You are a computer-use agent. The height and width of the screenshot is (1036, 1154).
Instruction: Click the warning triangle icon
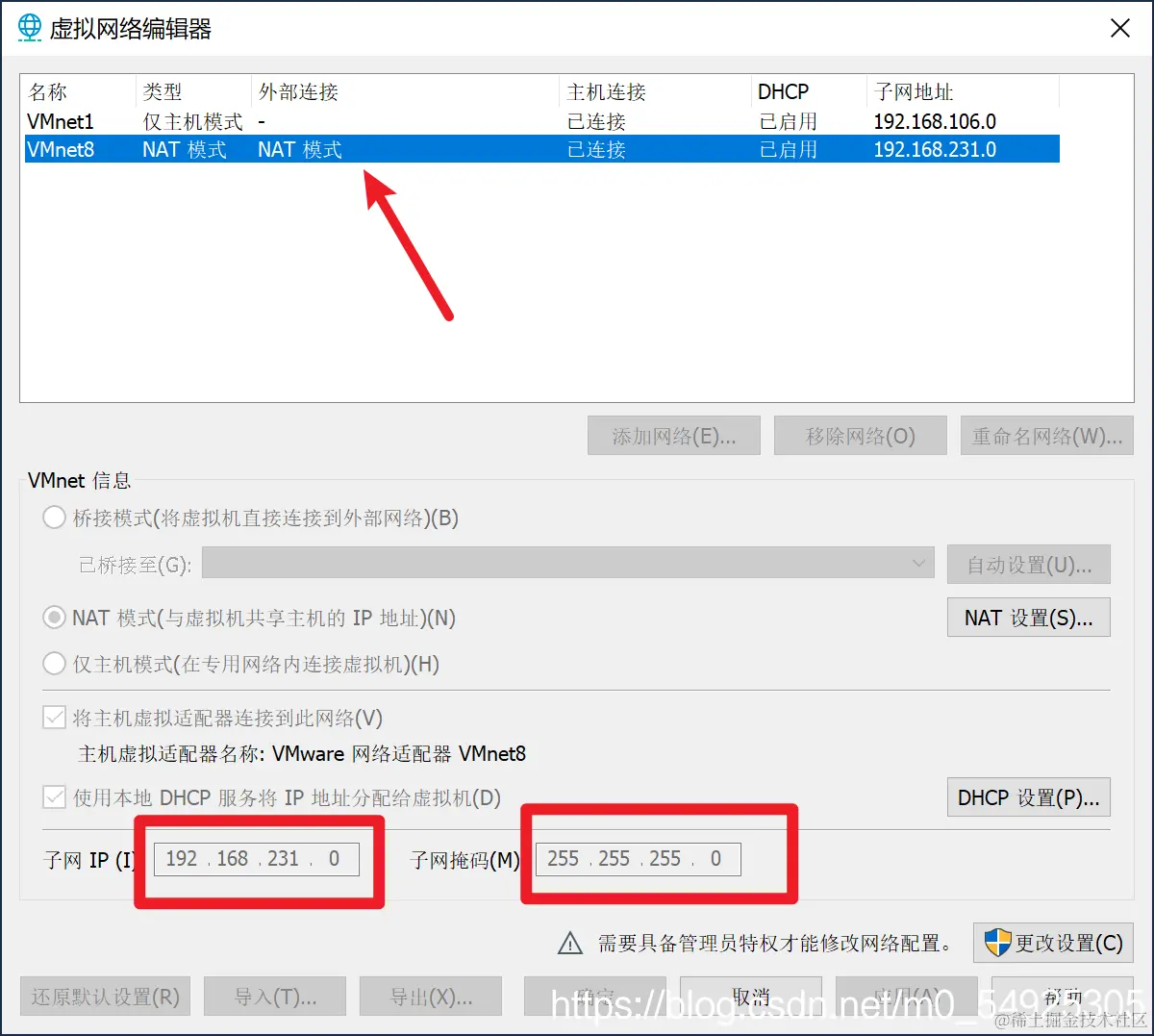(570, 944)
